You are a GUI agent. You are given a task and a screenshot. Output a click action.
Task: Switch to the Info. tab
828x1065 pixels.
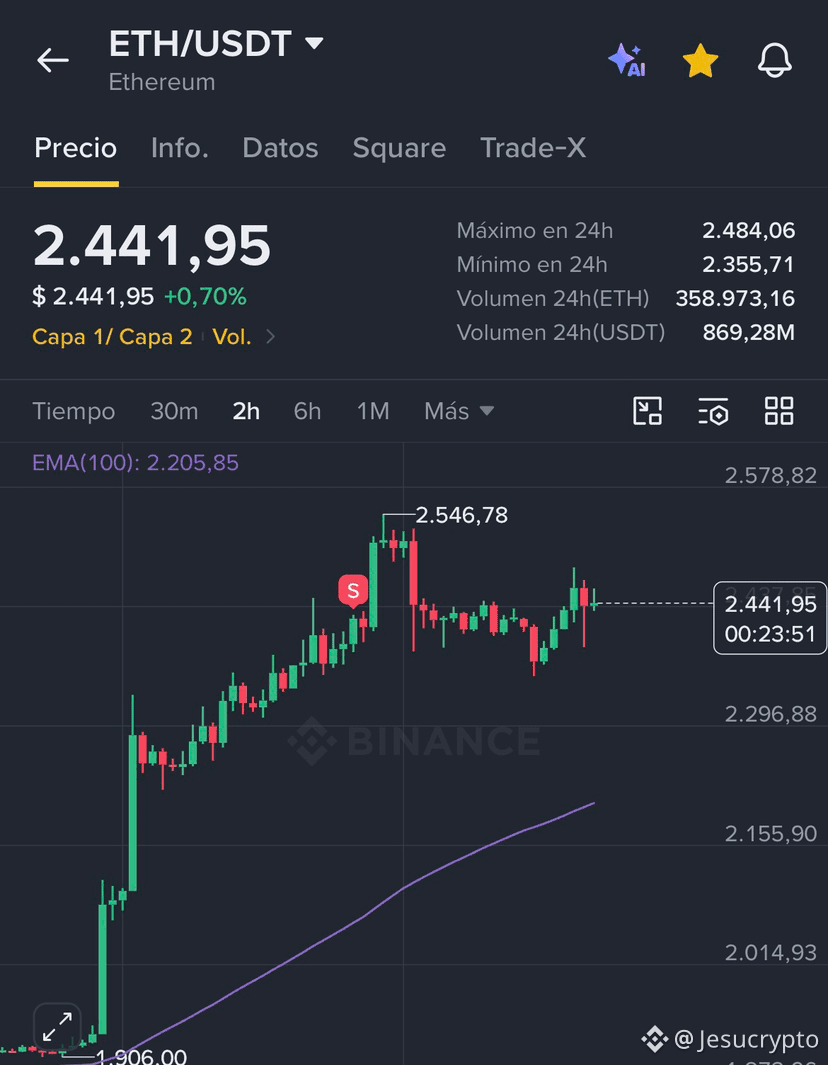tap(180, 148)
